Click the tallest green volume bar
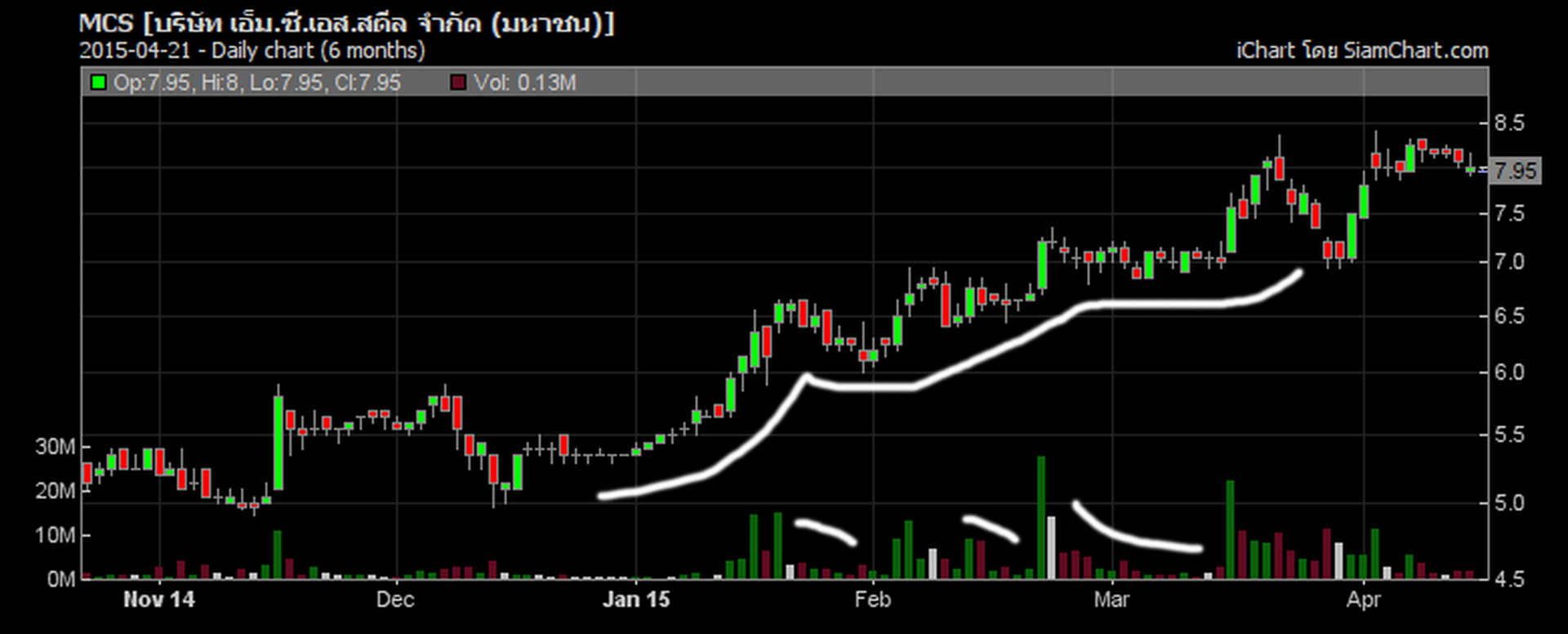 click(1041, 517)
